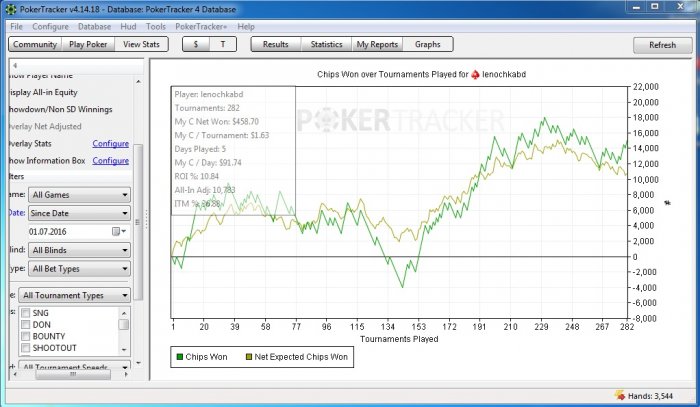
Task: Toggle Showdown/Non SD Winnings option
Action: coord(61,109)
